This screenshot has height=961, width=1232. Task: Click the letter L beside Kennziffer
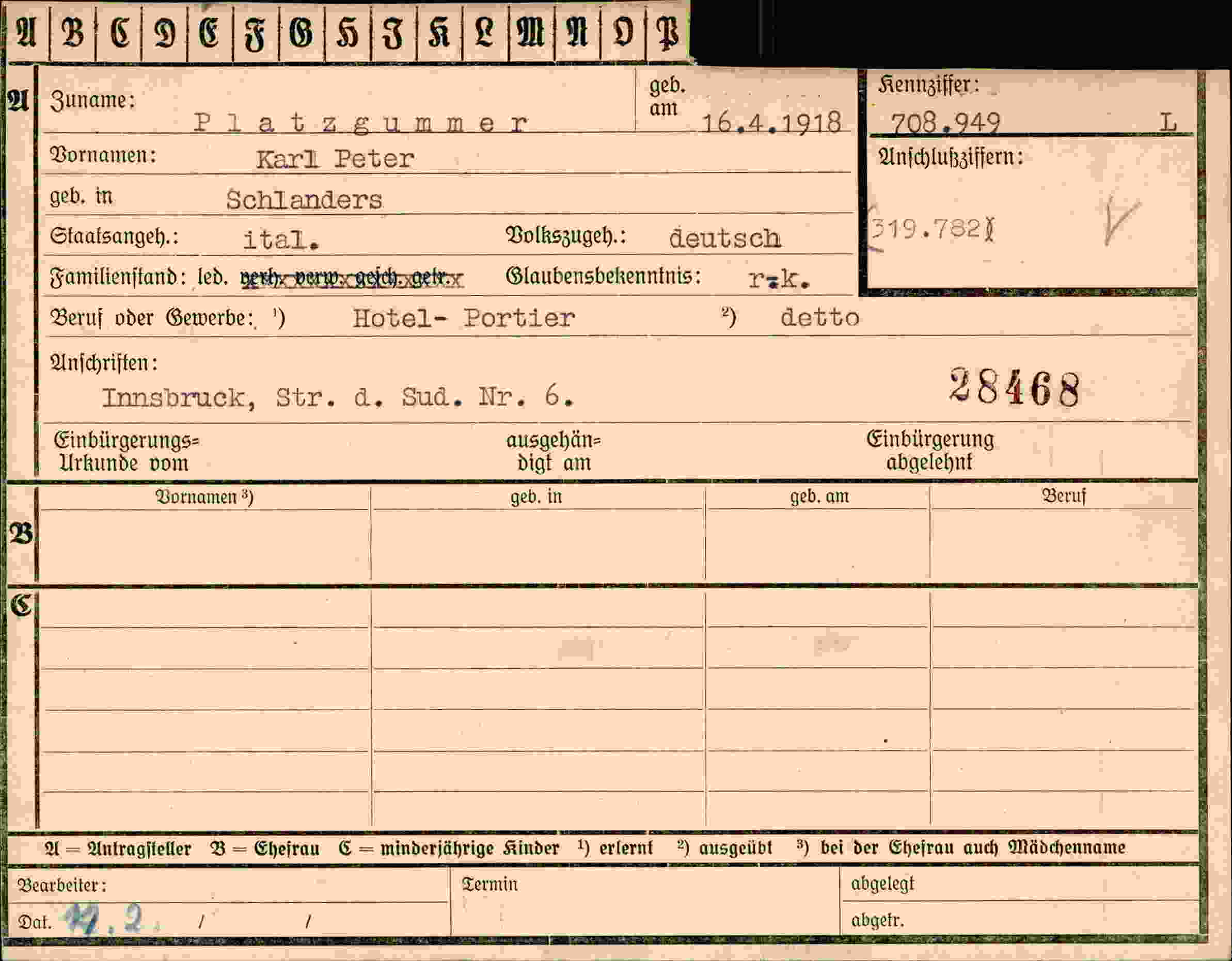click(x=1168, y=122)
